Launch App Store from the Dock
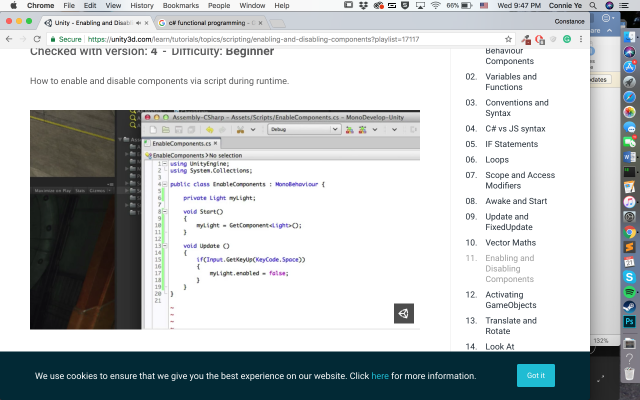This screenshot has height=400, width=640. [629, 67]
